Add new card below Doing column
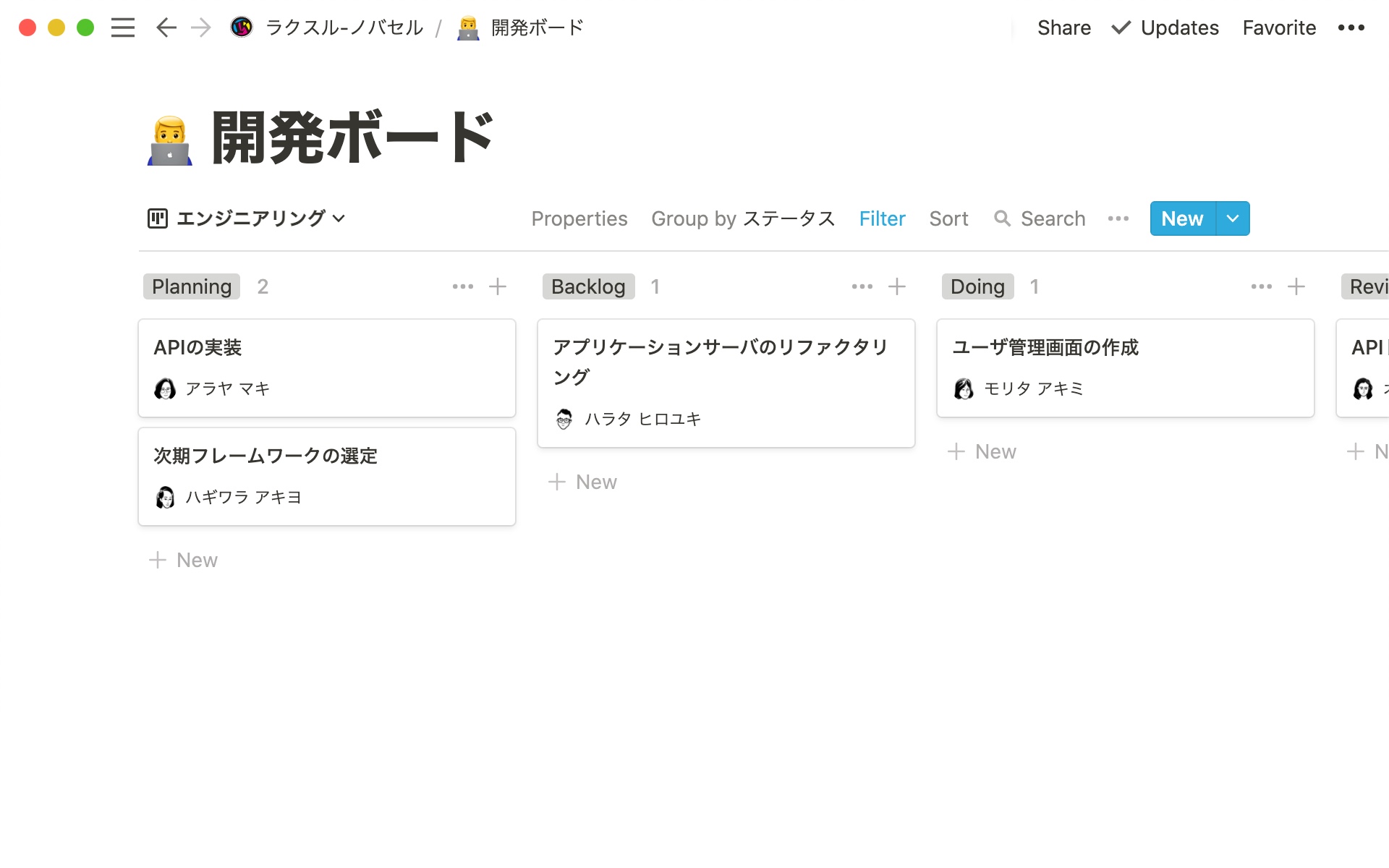Screen dimensions: 1389x868 (x=982, y=451)
